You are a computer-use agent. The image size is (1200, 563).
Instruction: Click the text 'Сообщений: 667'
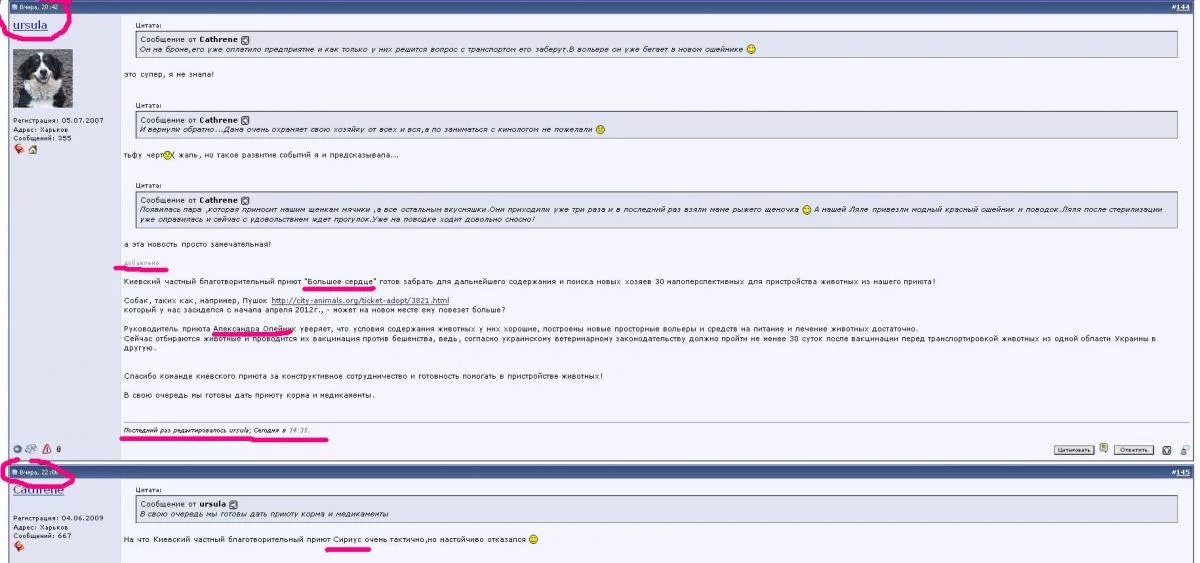pyautogui.click(x=42, y=536)
